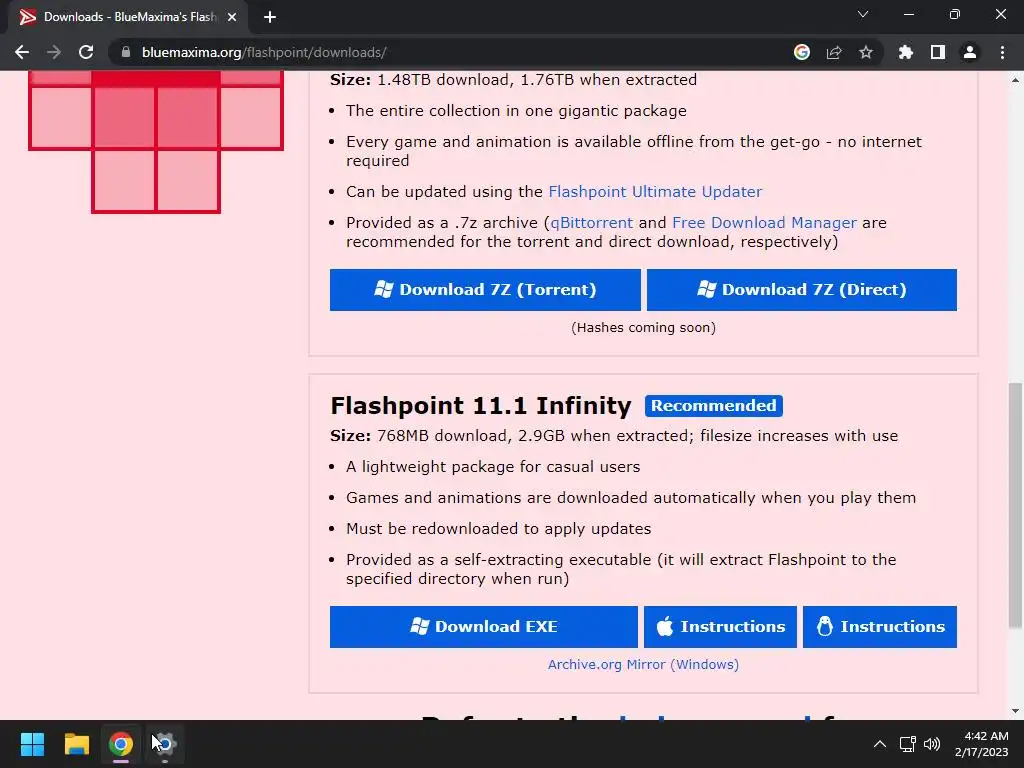Open Chrome's three-dot menu
Viewport: 1024px width, 768px height.
[x=1002, y=52]
